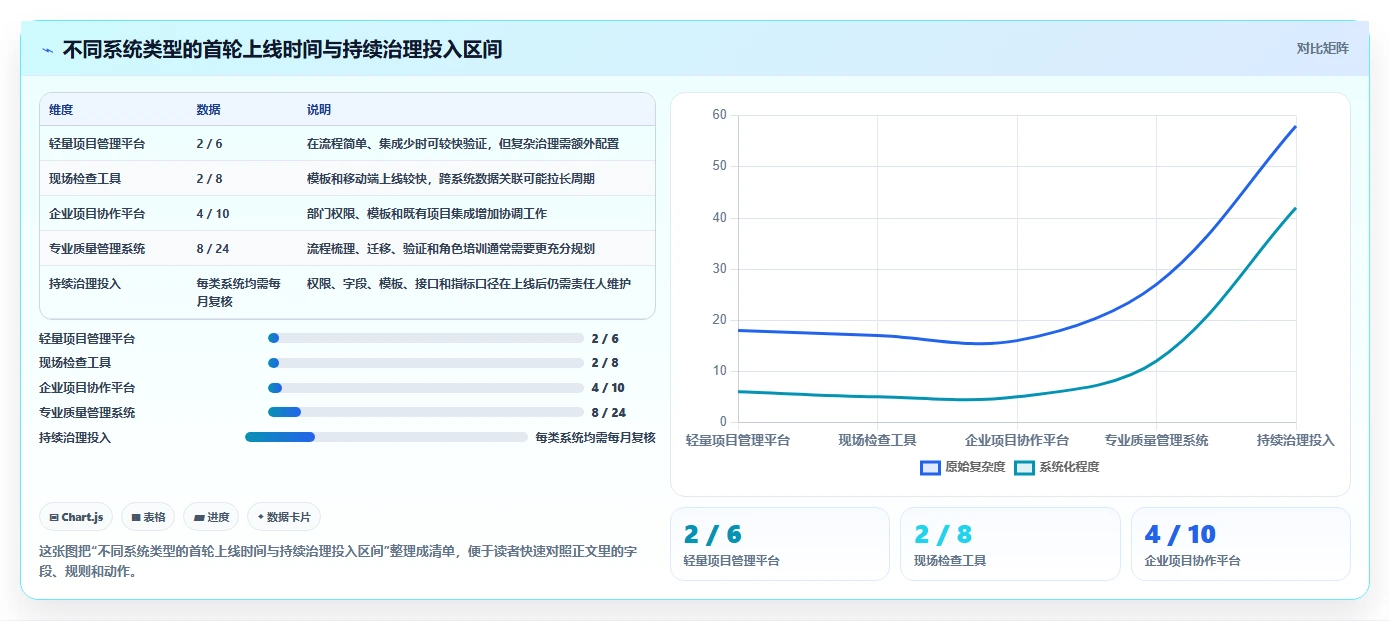
Task: Click the 轻量项目管理平台 progress bar
Action: click(426, 339)
